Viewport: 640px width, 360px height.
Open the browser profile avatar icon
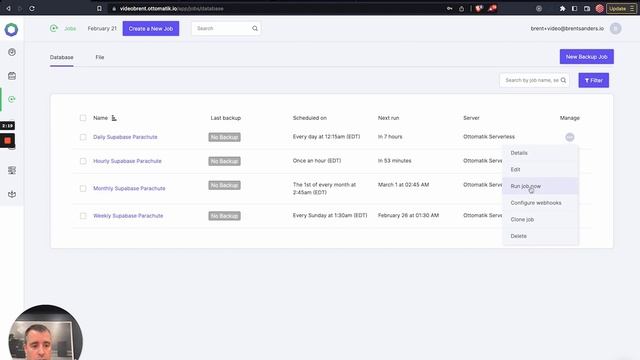point(600,8)
